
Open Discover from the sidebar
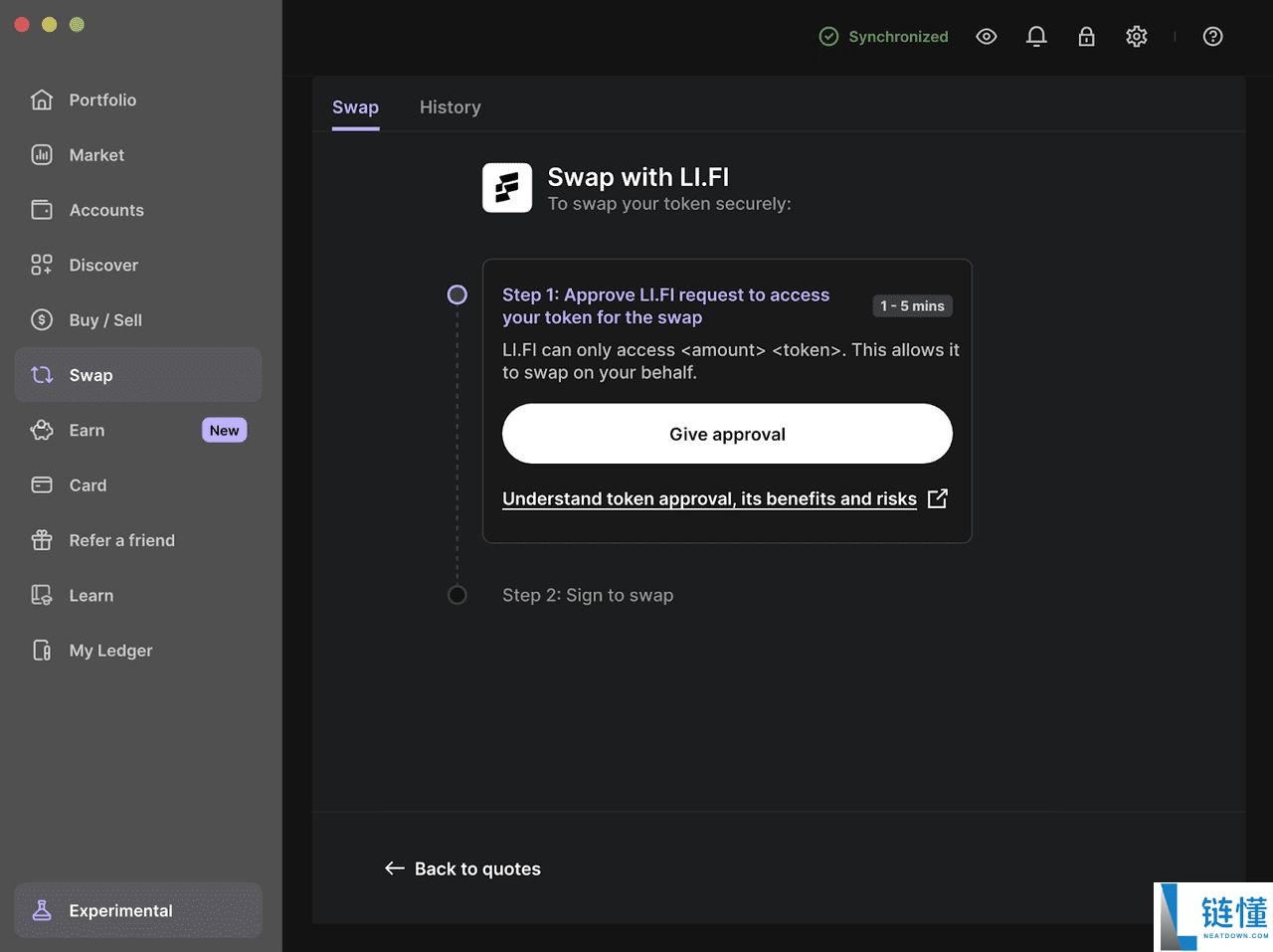pyautogui.click(x=41, y=265)
